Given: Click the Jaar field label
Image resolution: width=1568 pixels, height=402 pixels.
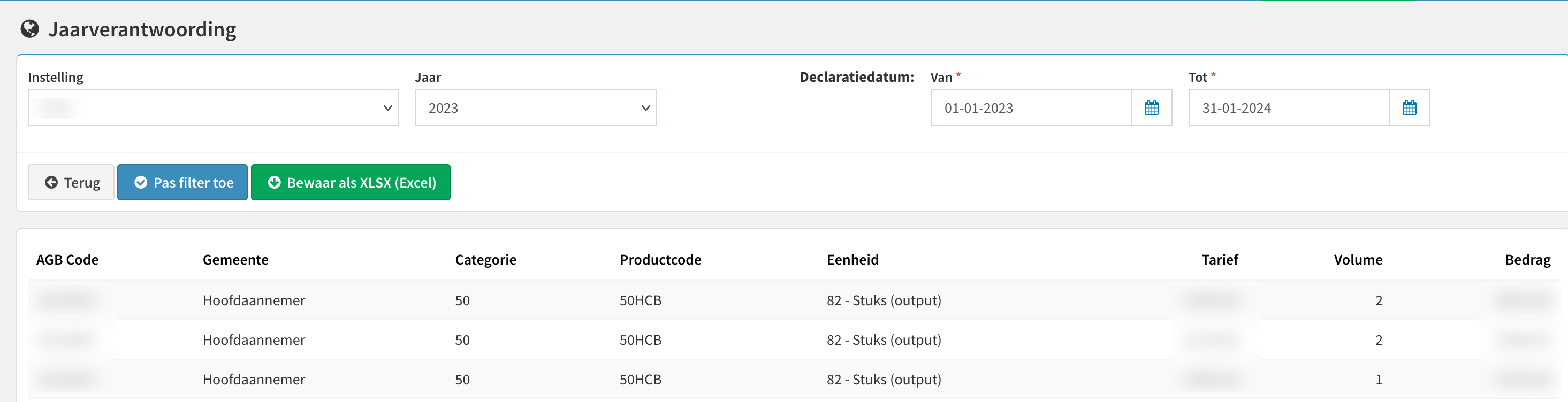Looking at the screenshot, I should (x=428, y=77).
